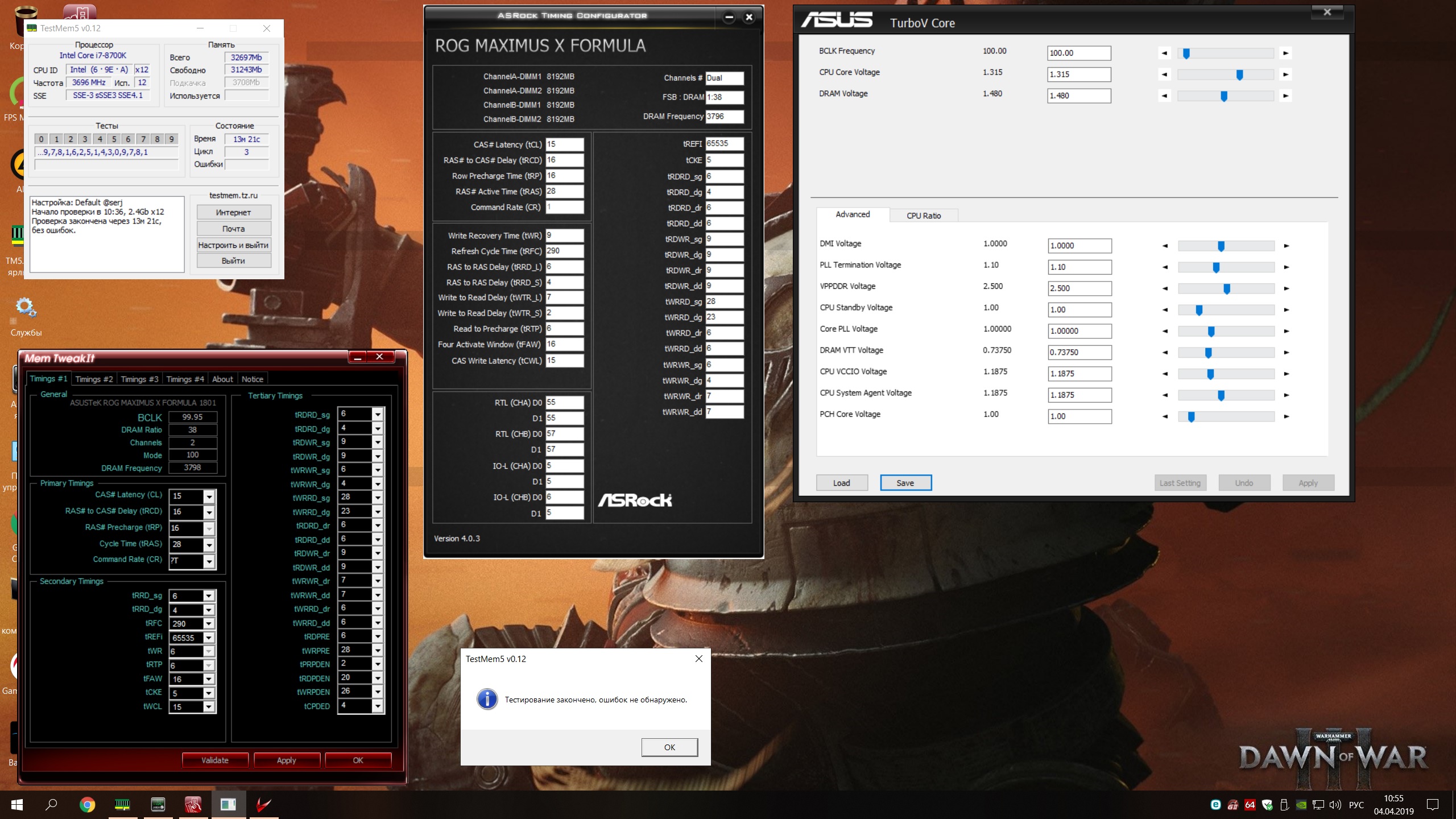Click the volume speaker tray icon
The width and height of the screenshot is (1456, 819).
(1334, 805)
